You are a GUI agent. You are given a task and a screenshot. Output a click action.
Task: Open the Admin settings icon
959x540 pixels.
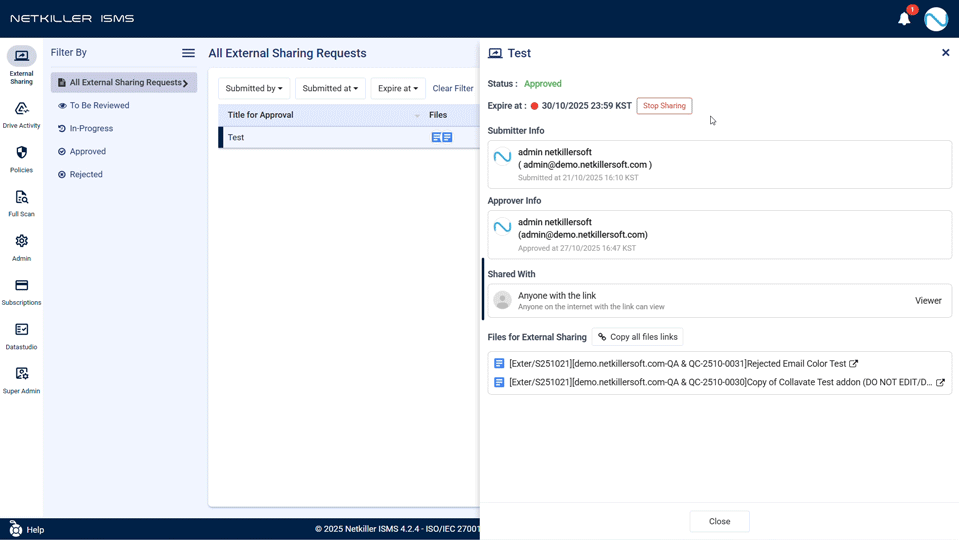point(21,247)
